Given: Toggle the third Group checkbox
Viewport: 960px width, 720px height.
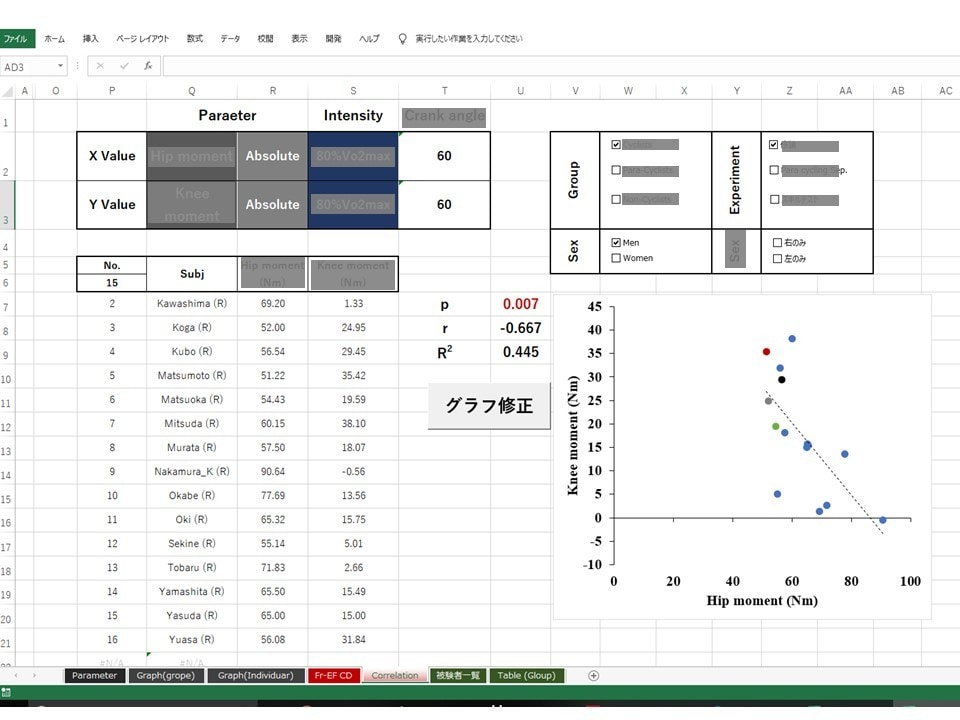Looking at the screenshot, I should (616, 199).
